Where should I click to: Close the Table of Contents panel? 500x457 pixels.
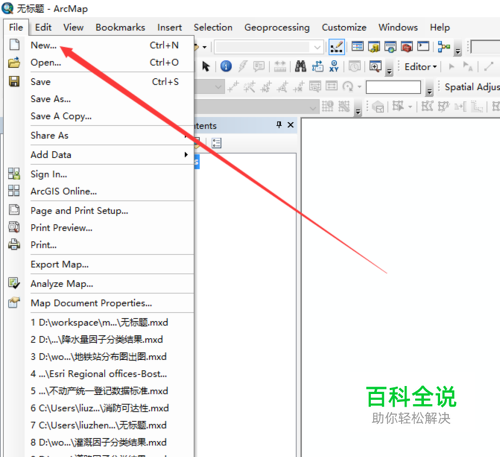(x=290, y=125)
